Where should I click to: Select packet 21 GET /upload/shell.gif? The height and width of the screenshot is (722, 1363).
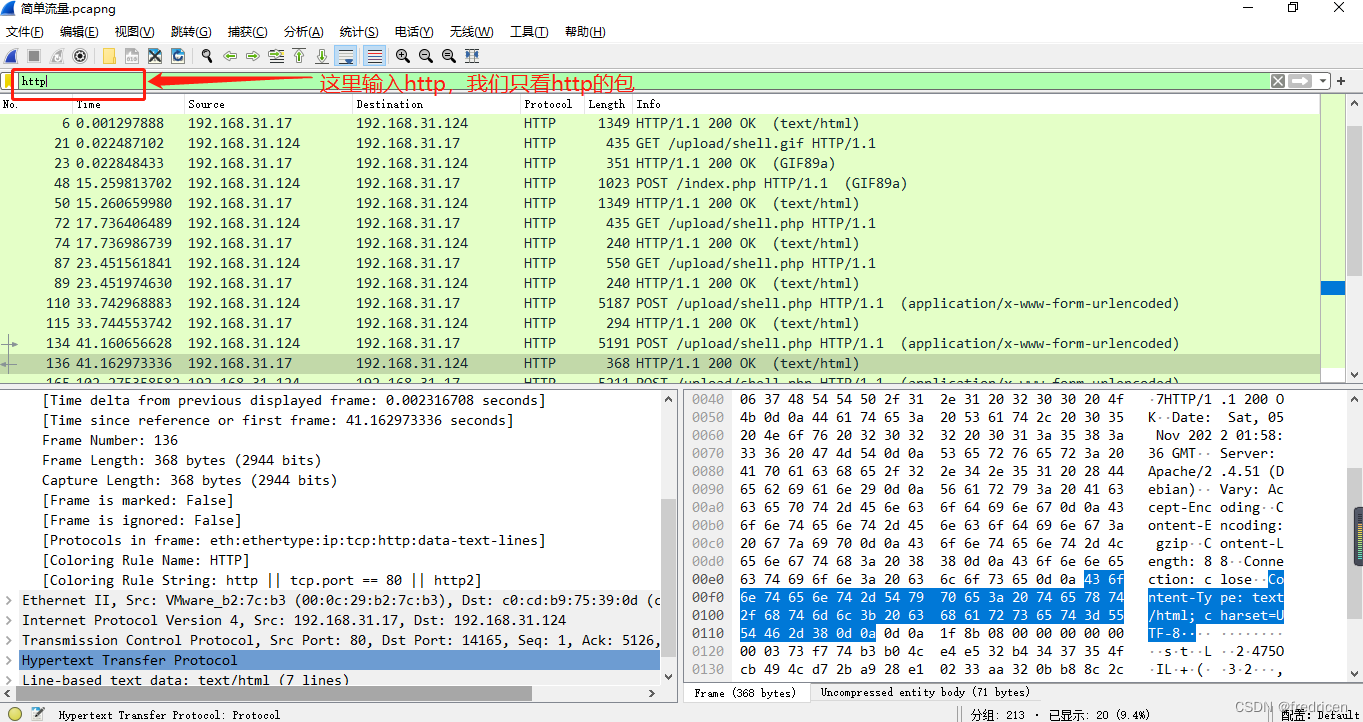pos(659,143)
